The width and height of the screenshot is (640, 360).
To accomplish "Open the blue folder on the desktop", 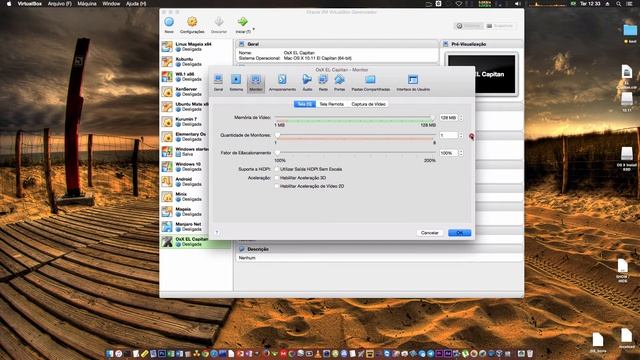I will pyautogui.click(x=630, y=30).
